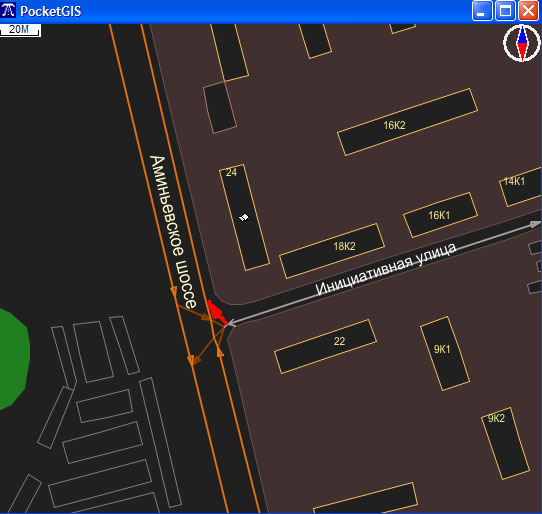This screenshot has width=542, height=514.
Task: Select building labeled 18К2
Action: 332,251
